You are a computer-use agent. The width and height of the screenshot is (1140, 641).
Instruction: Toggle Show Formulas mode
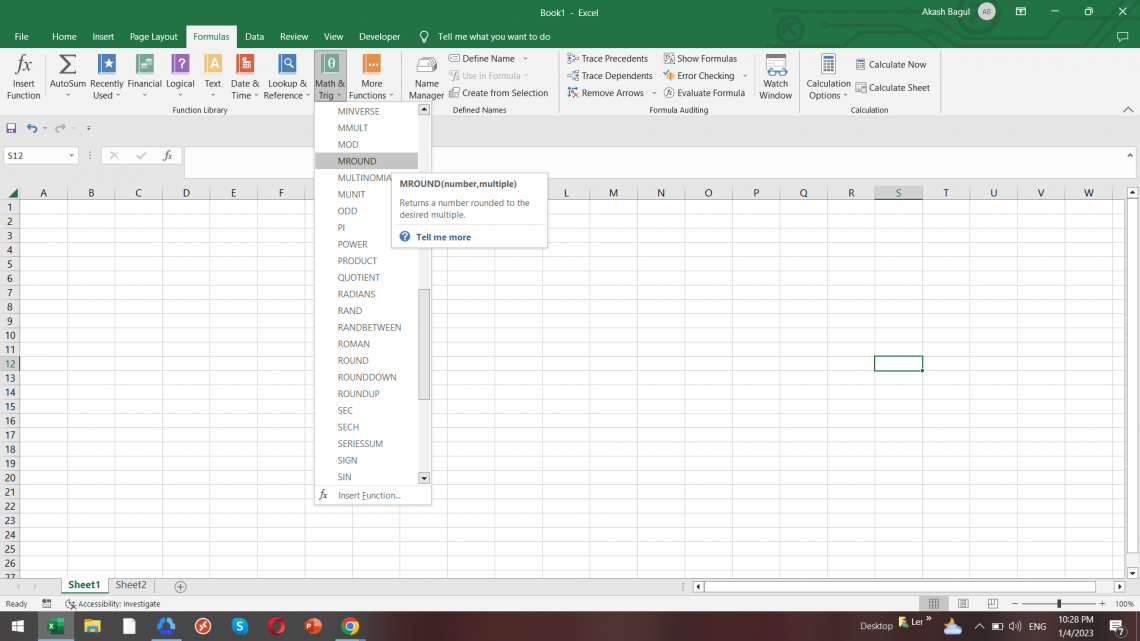click(x=699, y=59)
